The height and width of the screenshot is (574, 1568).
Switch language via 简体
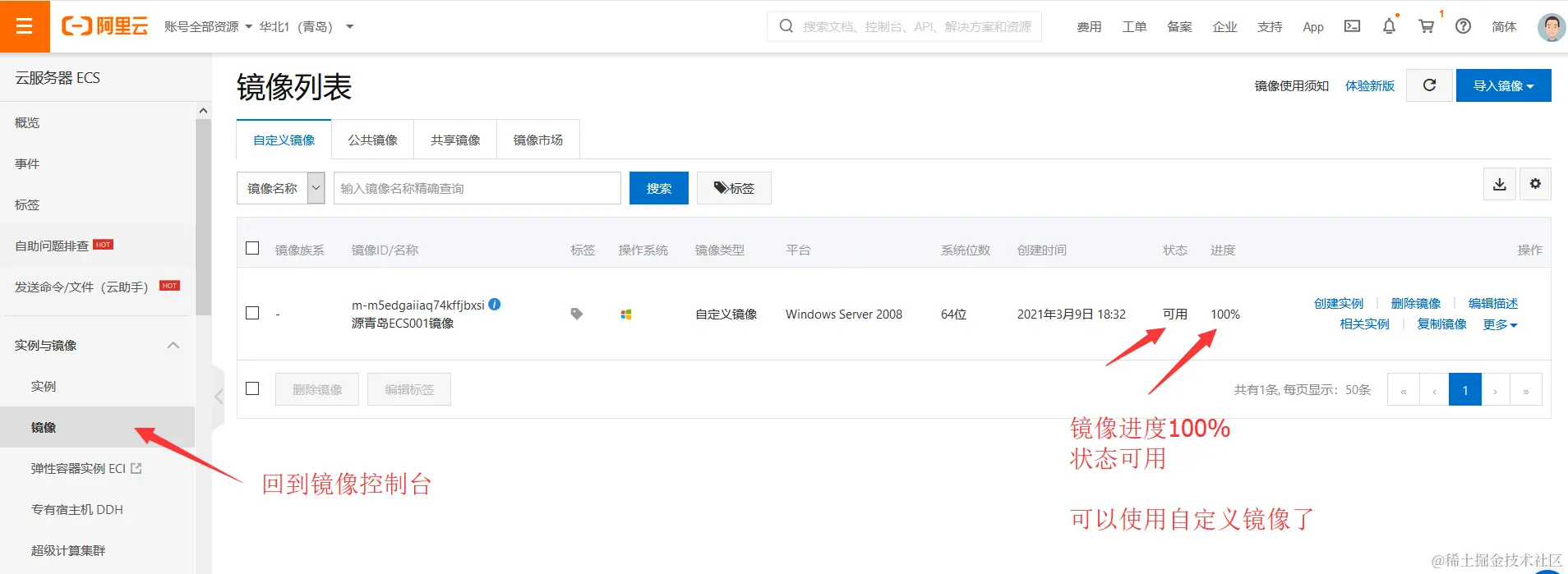tap(1504, 26)
